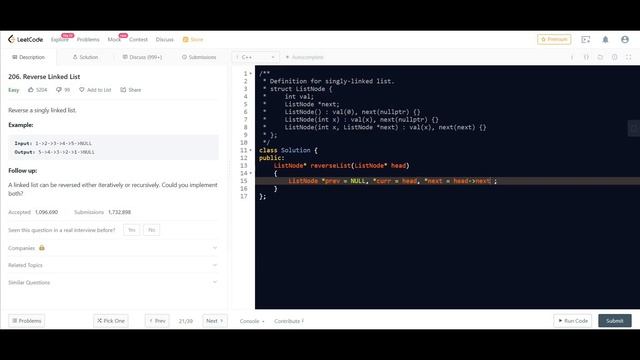Click the Submit button

coord(615,321)
